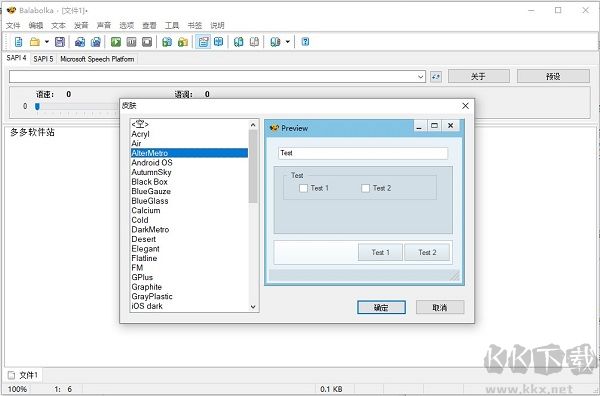Viewport: 600px width, 396px height.
Task: Select the Android OS skin
Action: point(189,163)
